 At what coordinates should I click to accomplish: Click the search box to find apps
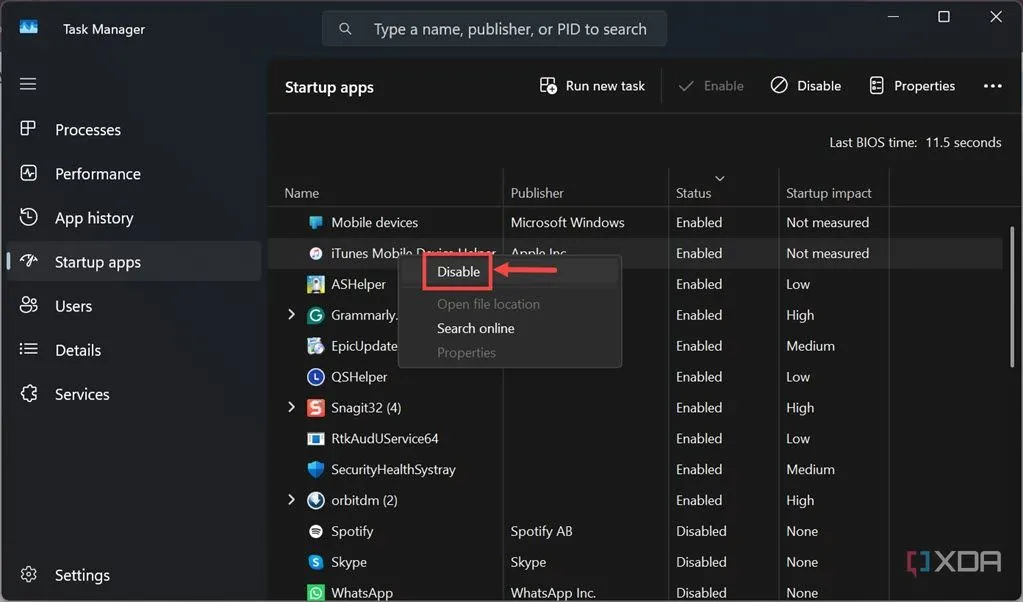(x=509, y=29)
